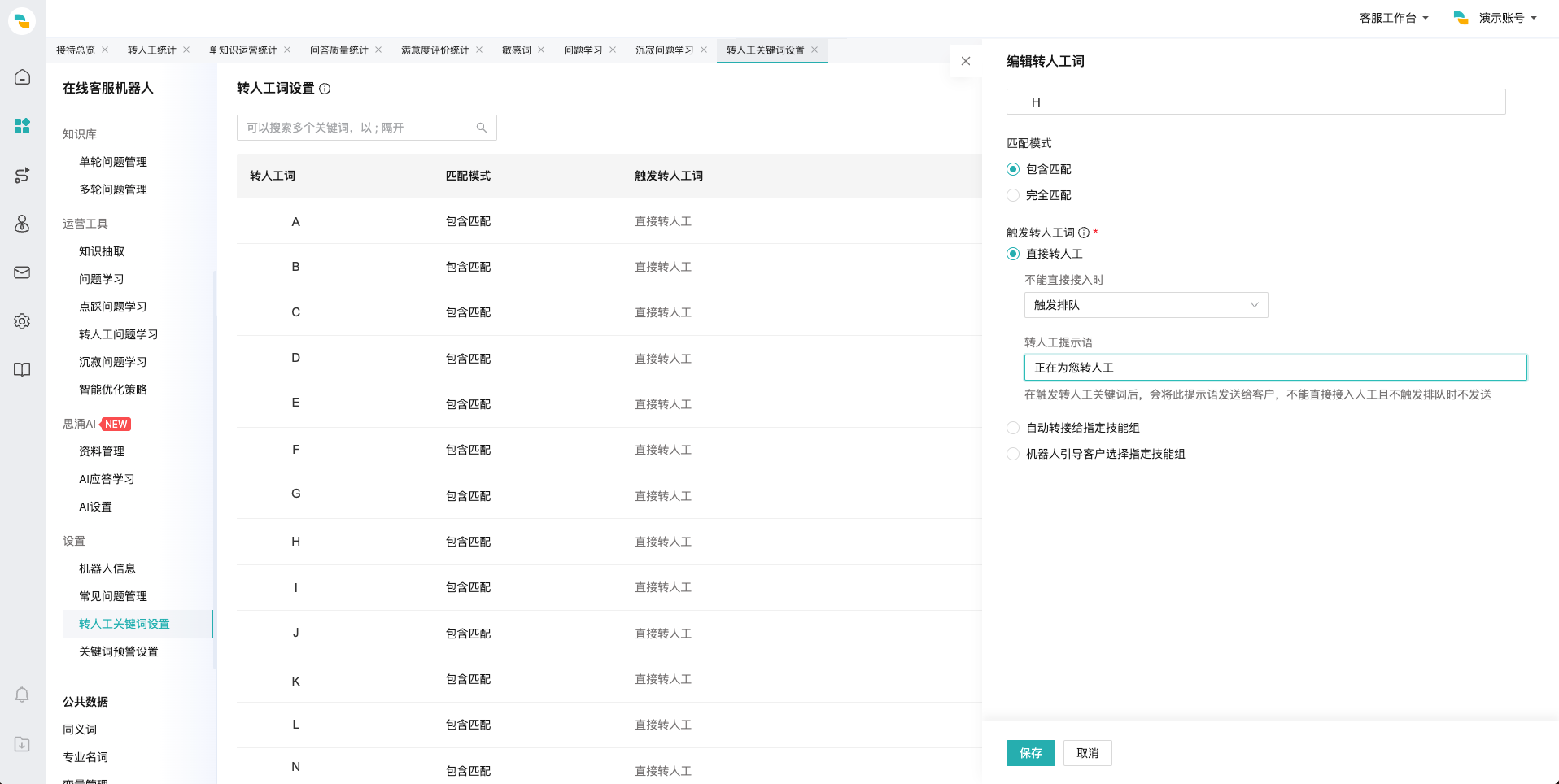Open the routing flow icon in sidebar
The width and height of the screenshot is (1559, 784).
click(x=22, y=175)
